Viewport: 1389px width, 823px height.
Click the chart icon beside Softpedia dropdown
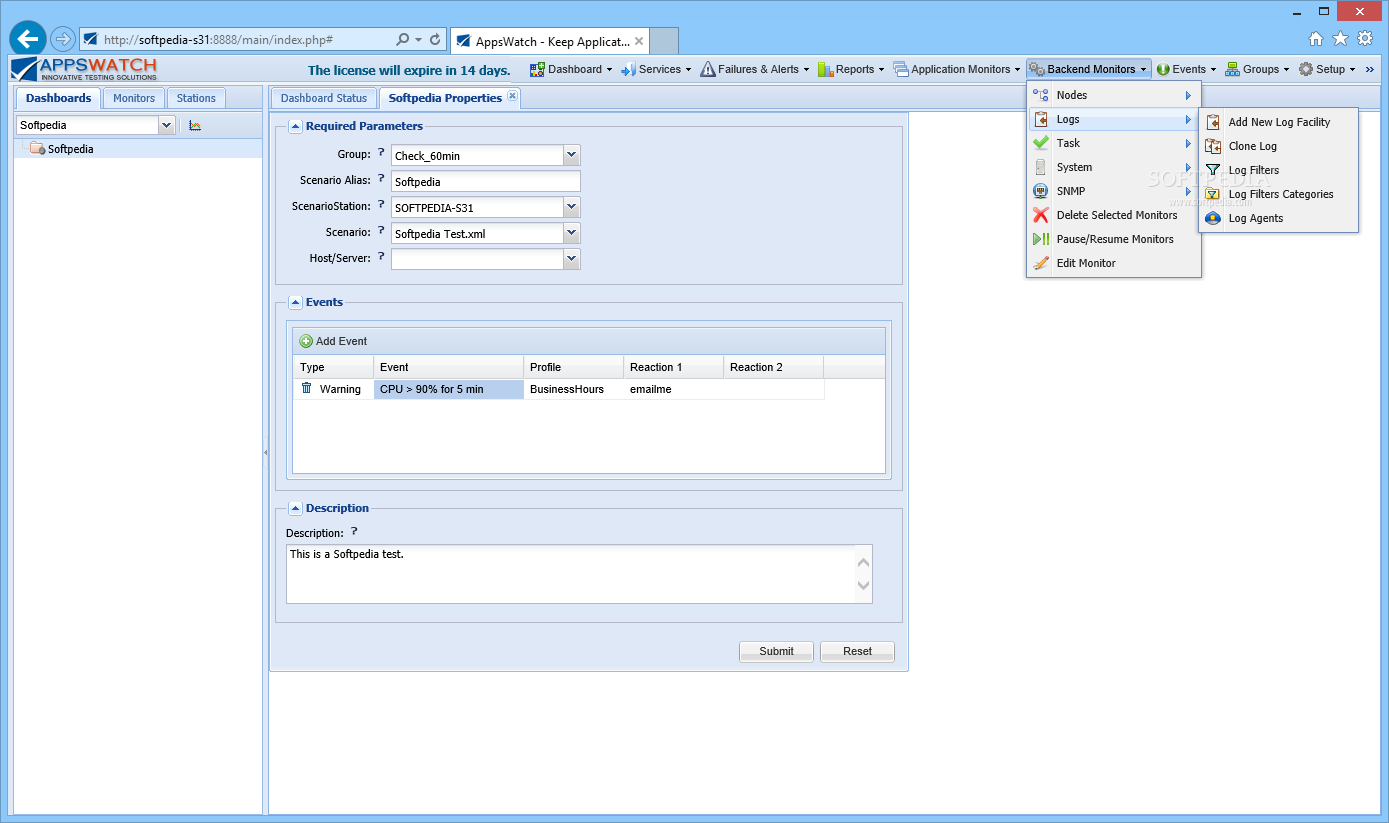[195, 125]
